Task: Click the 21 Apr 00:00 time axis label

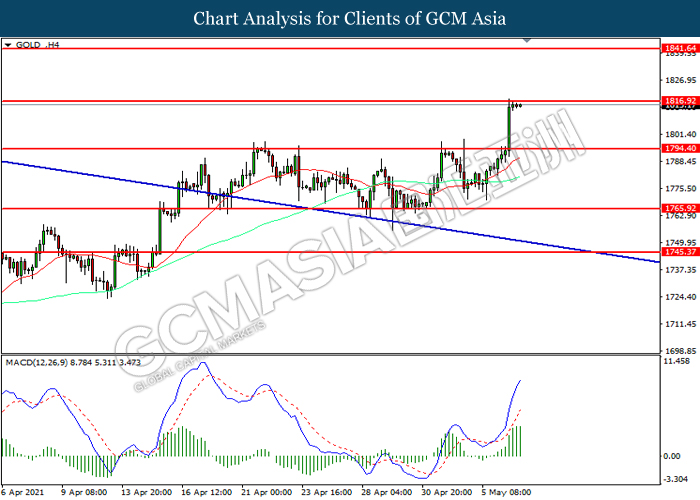Action: [x=268, y=492]
